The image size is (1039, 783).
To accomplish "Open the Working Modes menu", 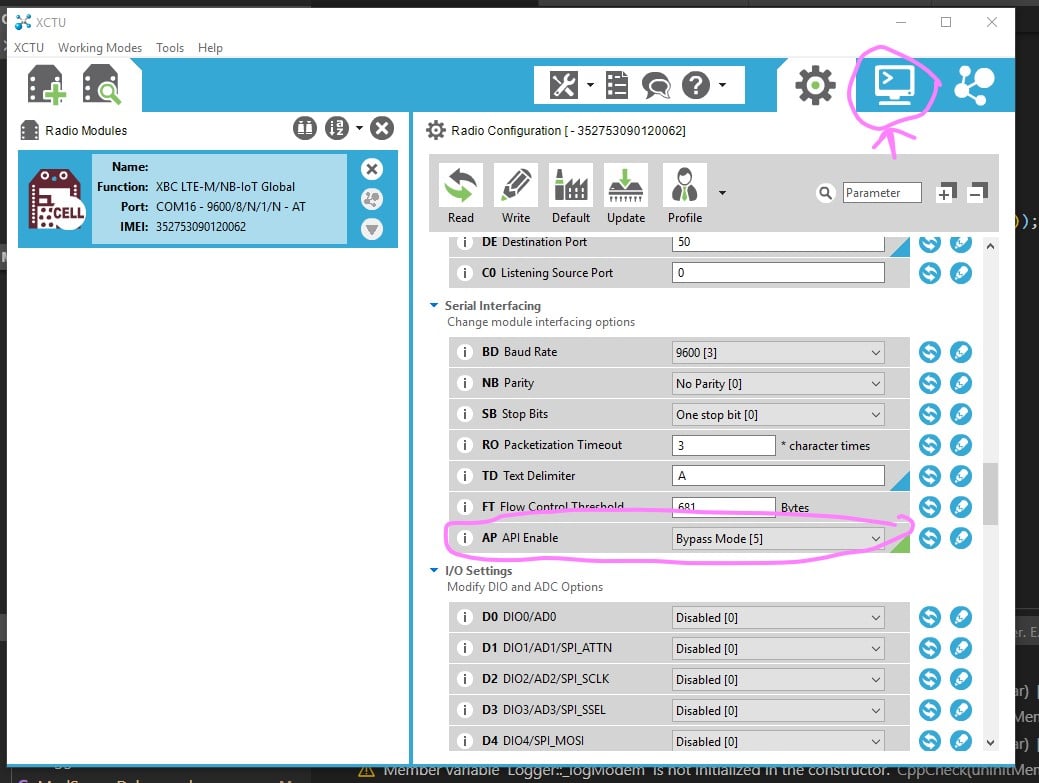I will pyautogui.click(x=100, y=48).
